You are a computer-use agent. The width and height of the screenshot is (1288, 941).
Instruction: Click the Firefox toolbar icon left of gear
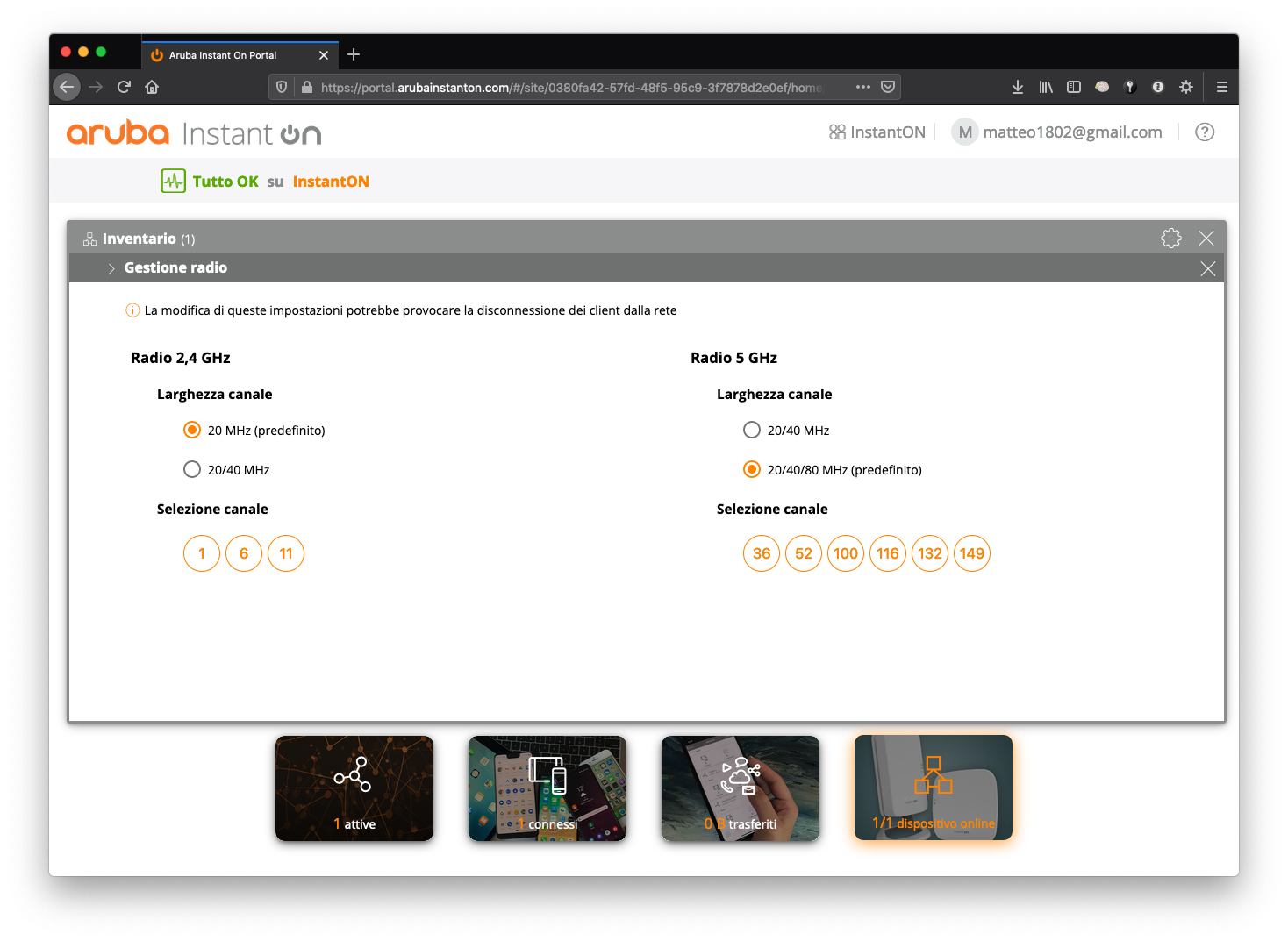(1158, 87)
